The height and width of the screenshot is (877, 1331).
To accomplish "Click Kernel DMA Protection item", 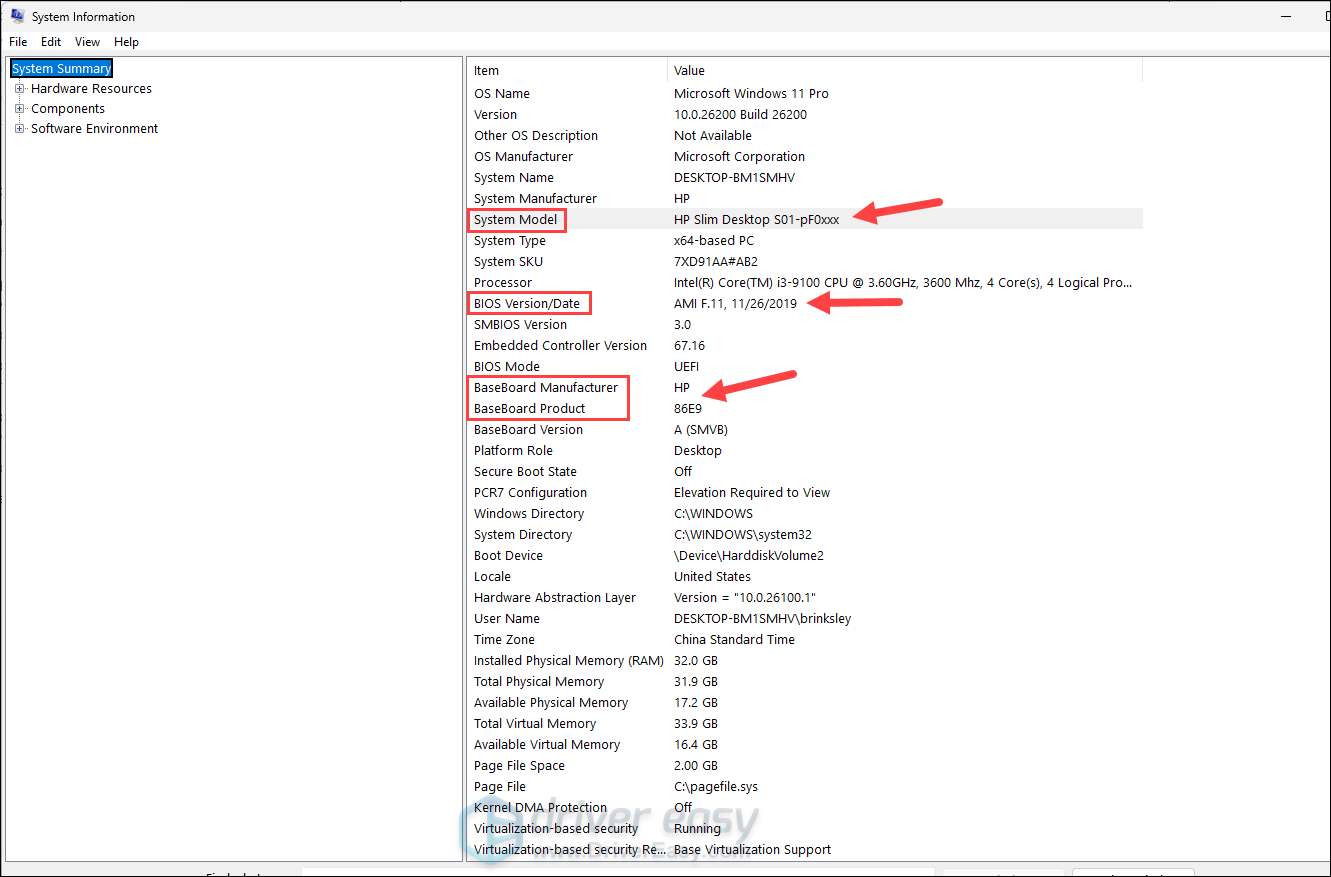I will tap(540, 807).
